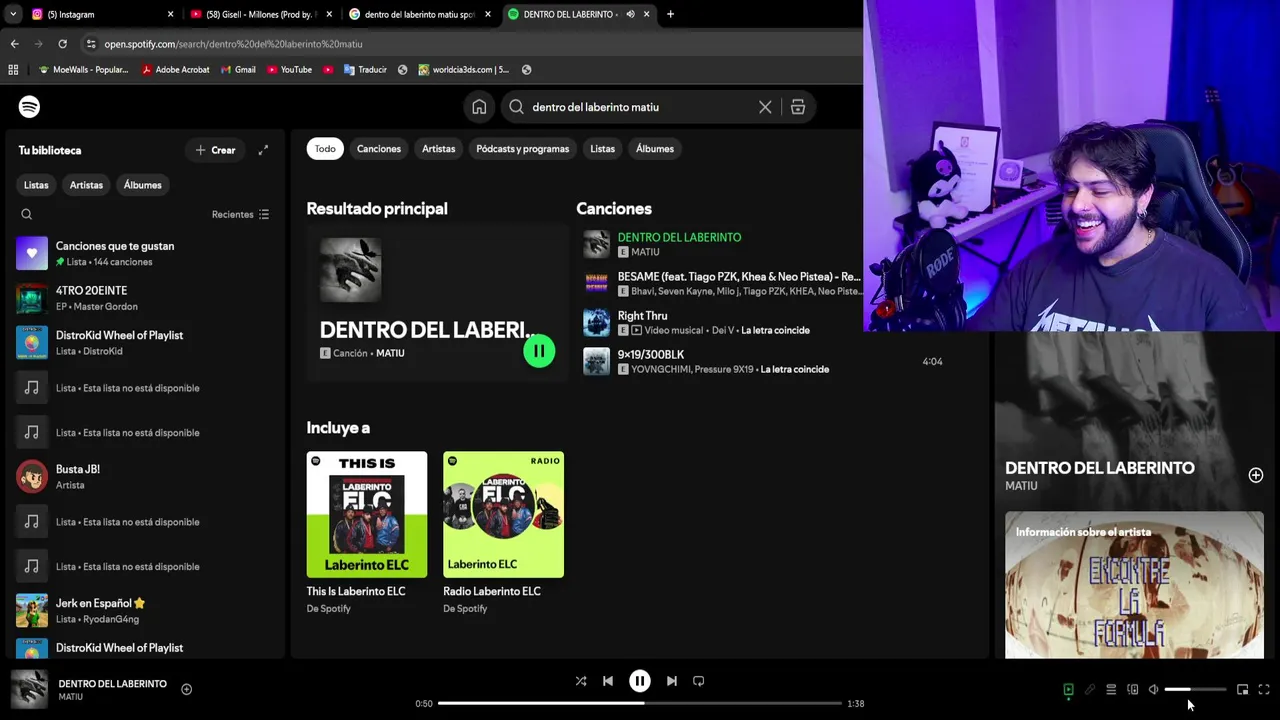This screenshot has width=1280, height=720.
Task: Open Radio Laberinto ELC card
Action: 504,533
